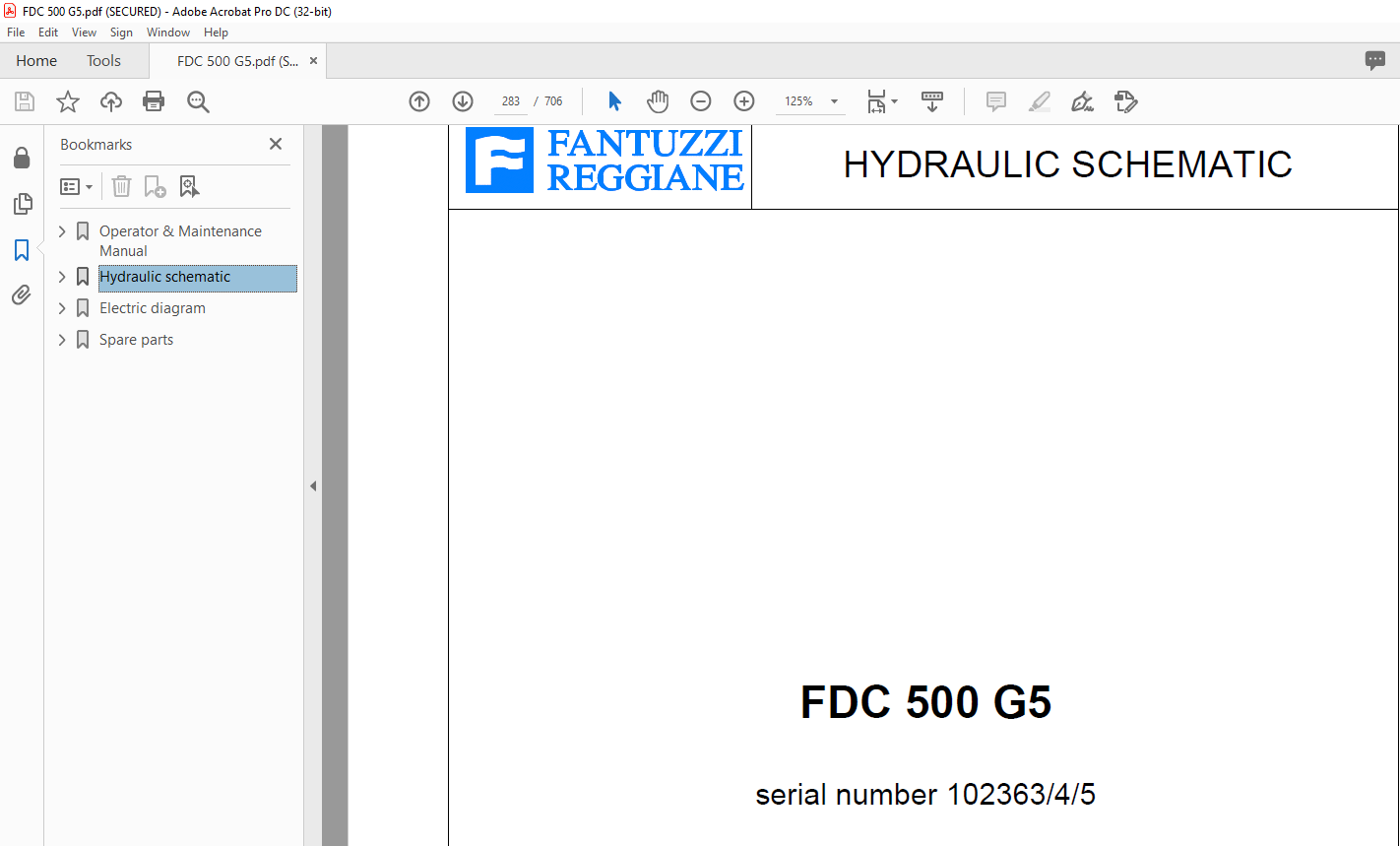Expand Operator & Maintenance Manual bookmark
The width and height of the screenshot is (1400, 846).
(x=63, y=231)
